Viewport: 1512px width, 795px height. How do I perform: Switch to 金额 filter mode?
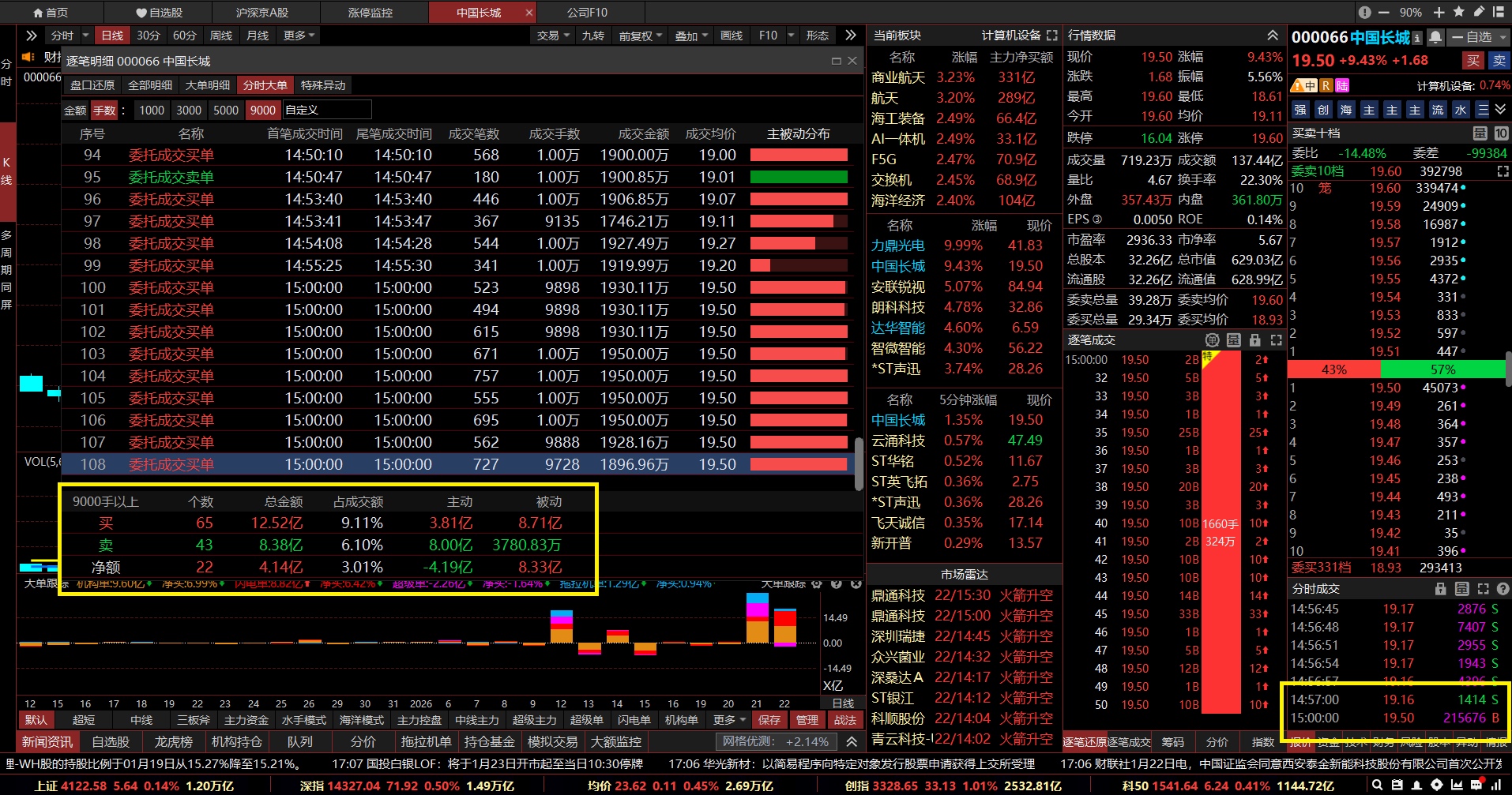tap(75, 111)
